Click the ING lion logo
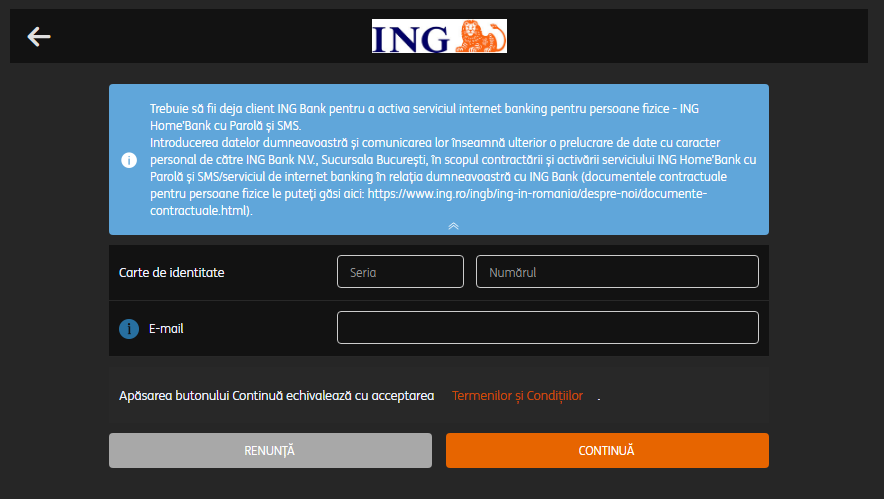Image resolution: width=884 pixels, height=499 pixels. [x=439, y=36]
